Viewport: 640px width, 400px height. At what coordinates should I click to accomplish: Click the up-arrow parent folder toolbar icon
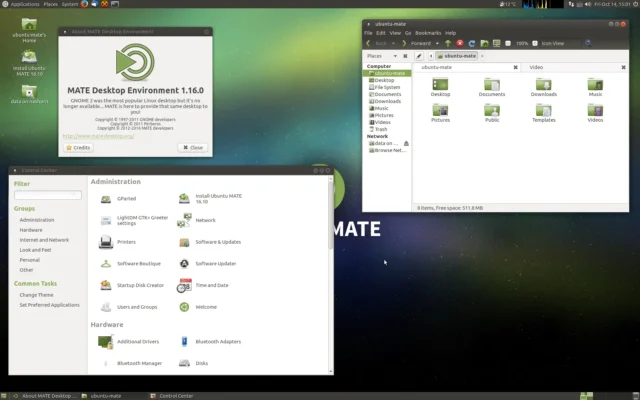coord(448,43)
